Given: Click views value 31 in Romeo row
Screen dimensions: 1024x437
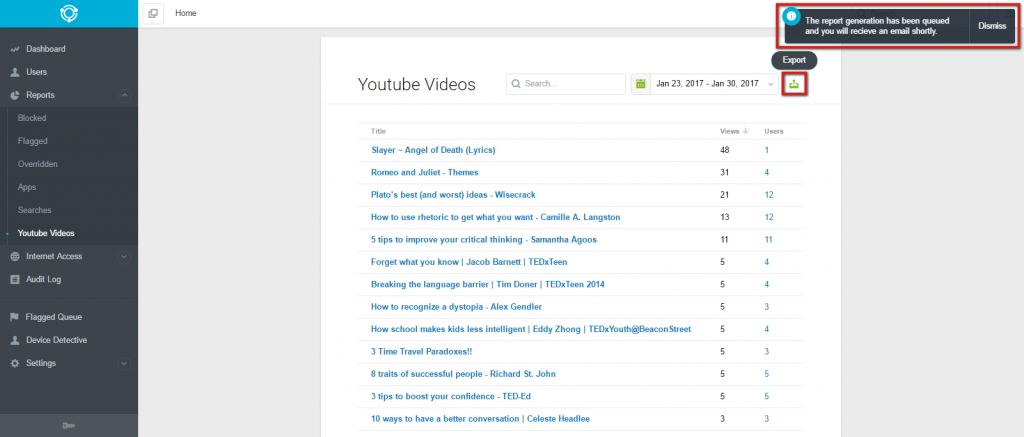Looking at the screenshot, I should [724, 172].
